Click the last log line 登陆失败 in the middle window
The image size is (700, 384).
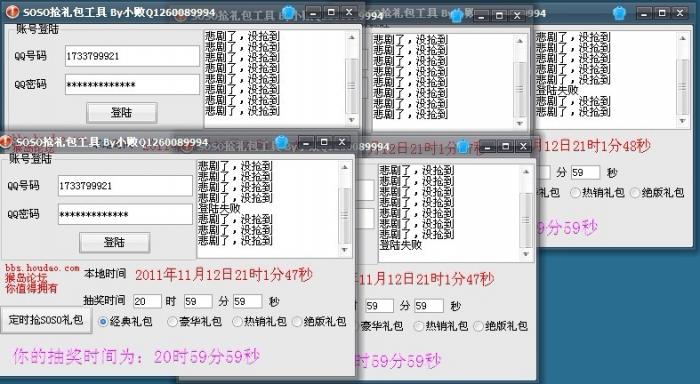[400, 245]
